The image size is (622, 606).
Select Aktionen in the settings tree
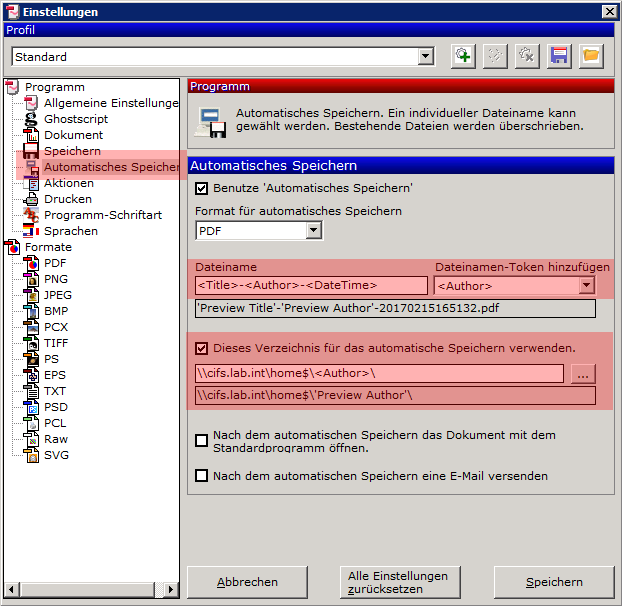coord(68,183)
